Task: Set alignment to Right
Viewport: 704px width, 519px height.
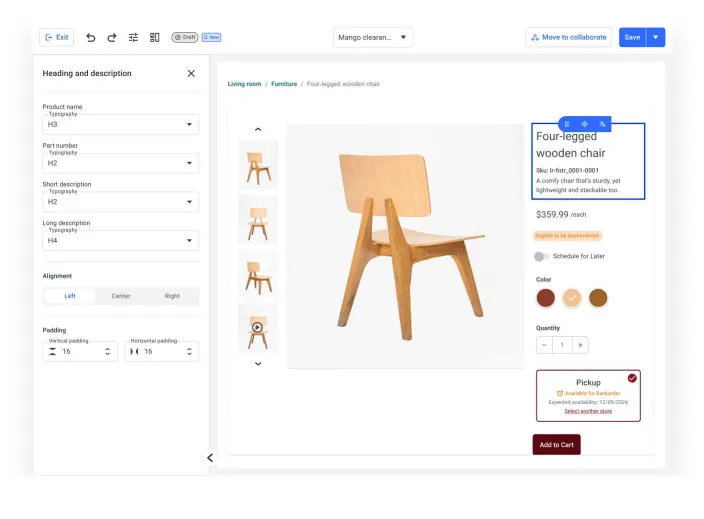Action: pyautogui.click(x=172, y=296)
